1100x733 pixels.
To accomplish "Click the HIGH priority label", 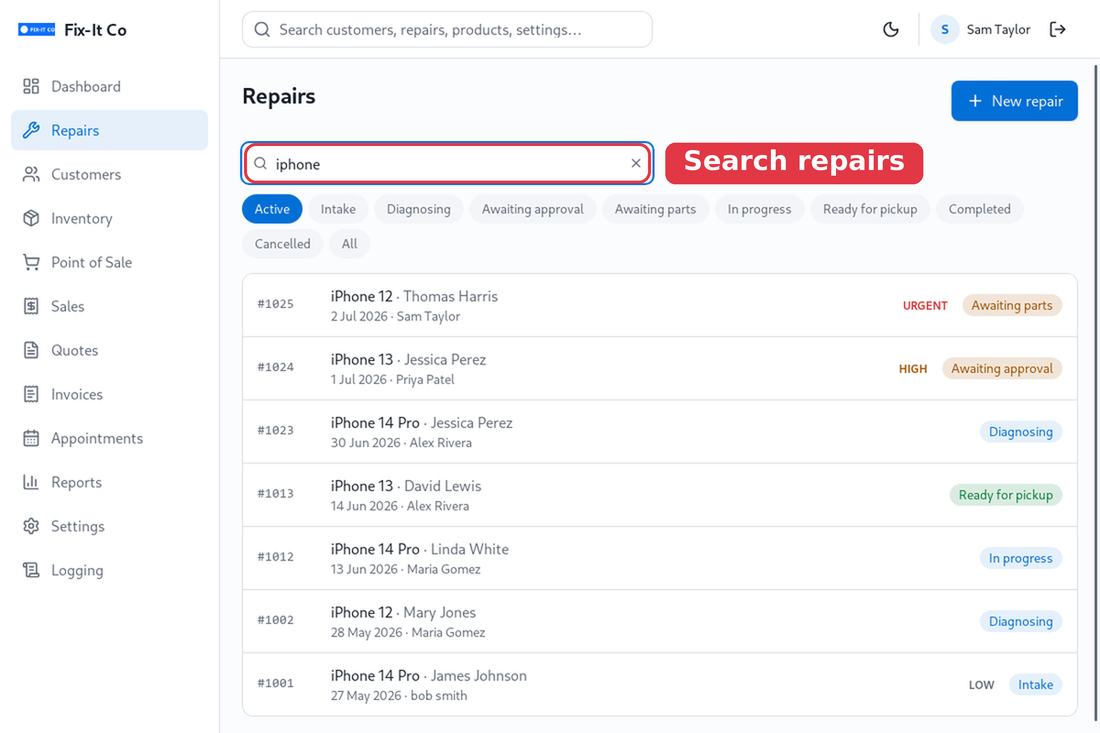I will 913,369.
